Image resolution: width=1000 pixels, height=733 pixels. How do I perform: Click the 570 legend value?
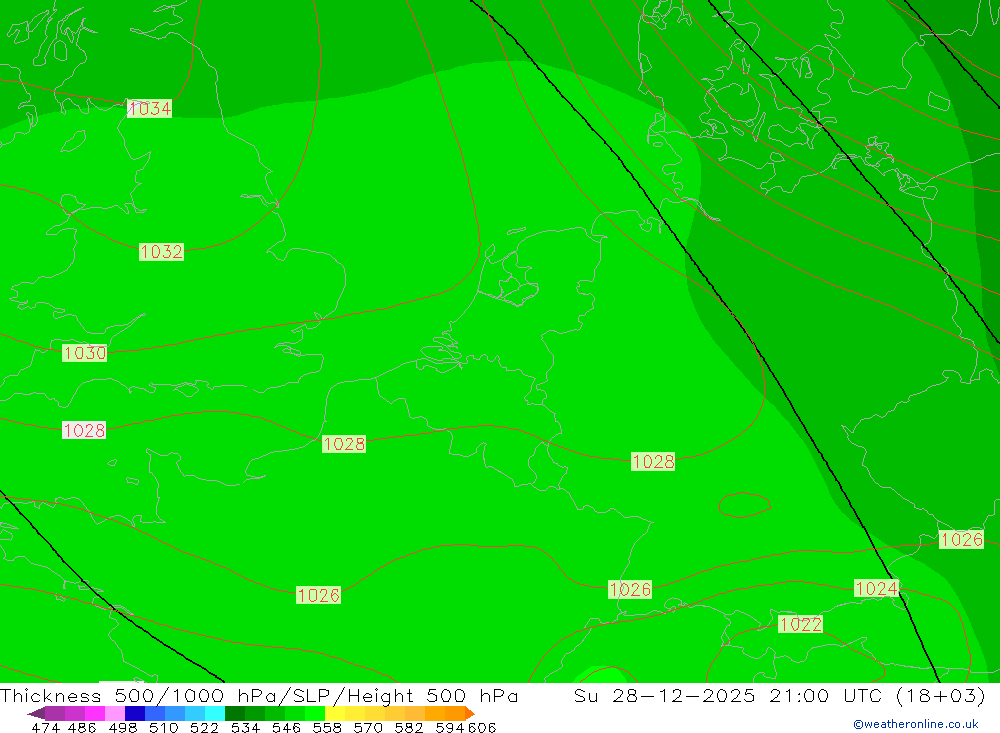367,728
